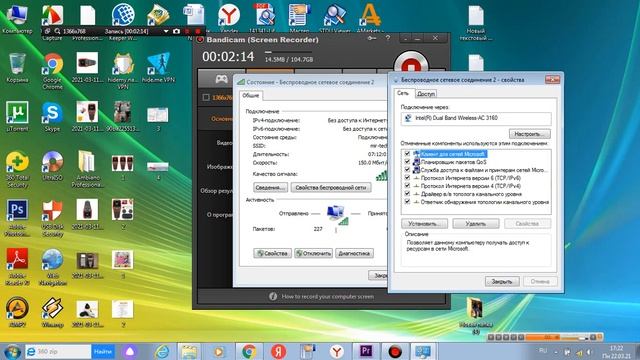Open the red Yandex Я taskbar icon
Viewport: 640px width, 360px height.
point(278,351)
